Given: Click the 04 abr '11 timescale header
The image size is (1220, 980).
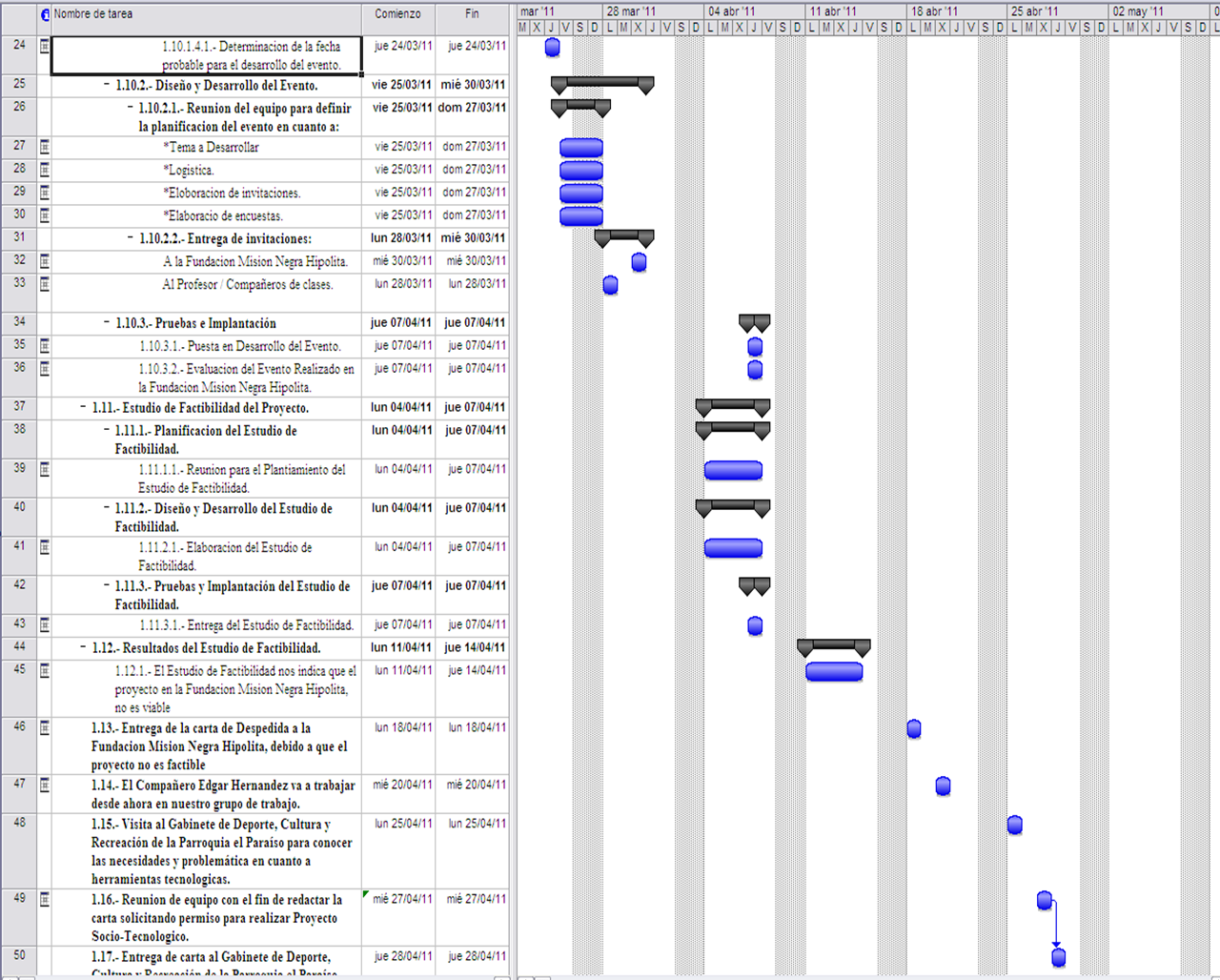Looking at the screenshot, I should pos(756,11).
